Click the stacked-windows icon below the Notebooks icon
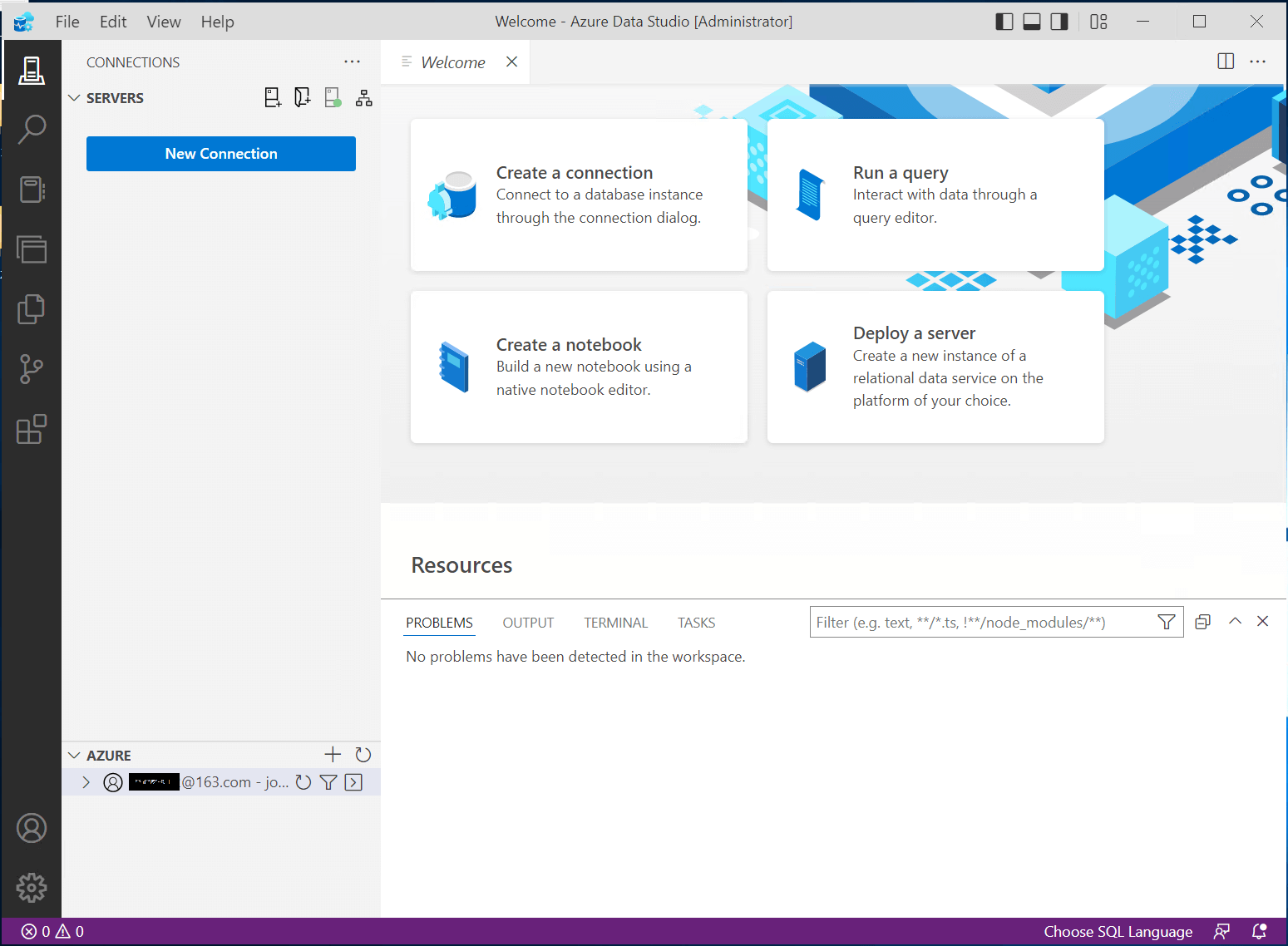This screenshot has height=946, width=1288. 32,249
